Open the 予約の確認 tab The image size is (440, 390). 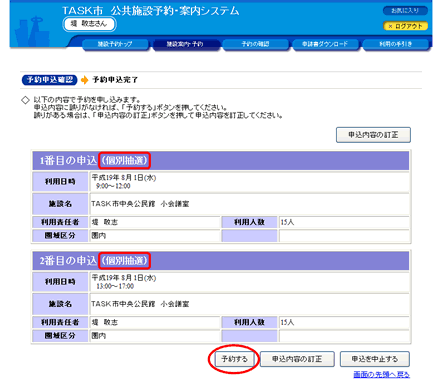[x=255, y=44]
